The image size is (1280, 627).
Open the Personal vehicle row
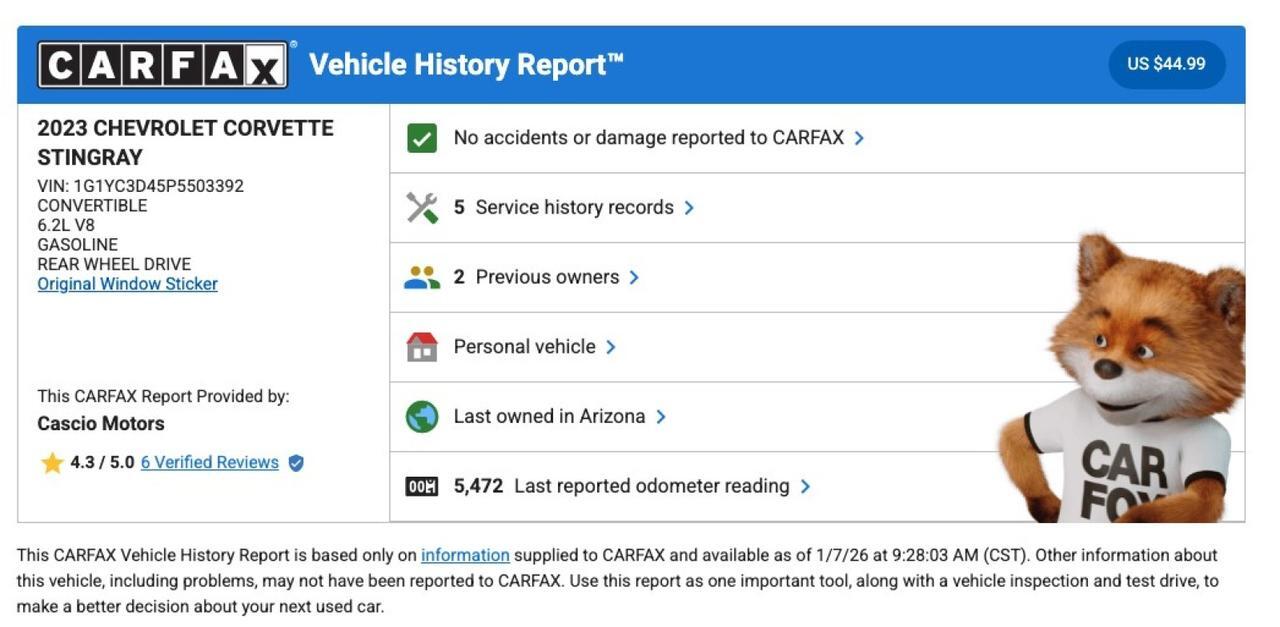(x=524, y=347)
